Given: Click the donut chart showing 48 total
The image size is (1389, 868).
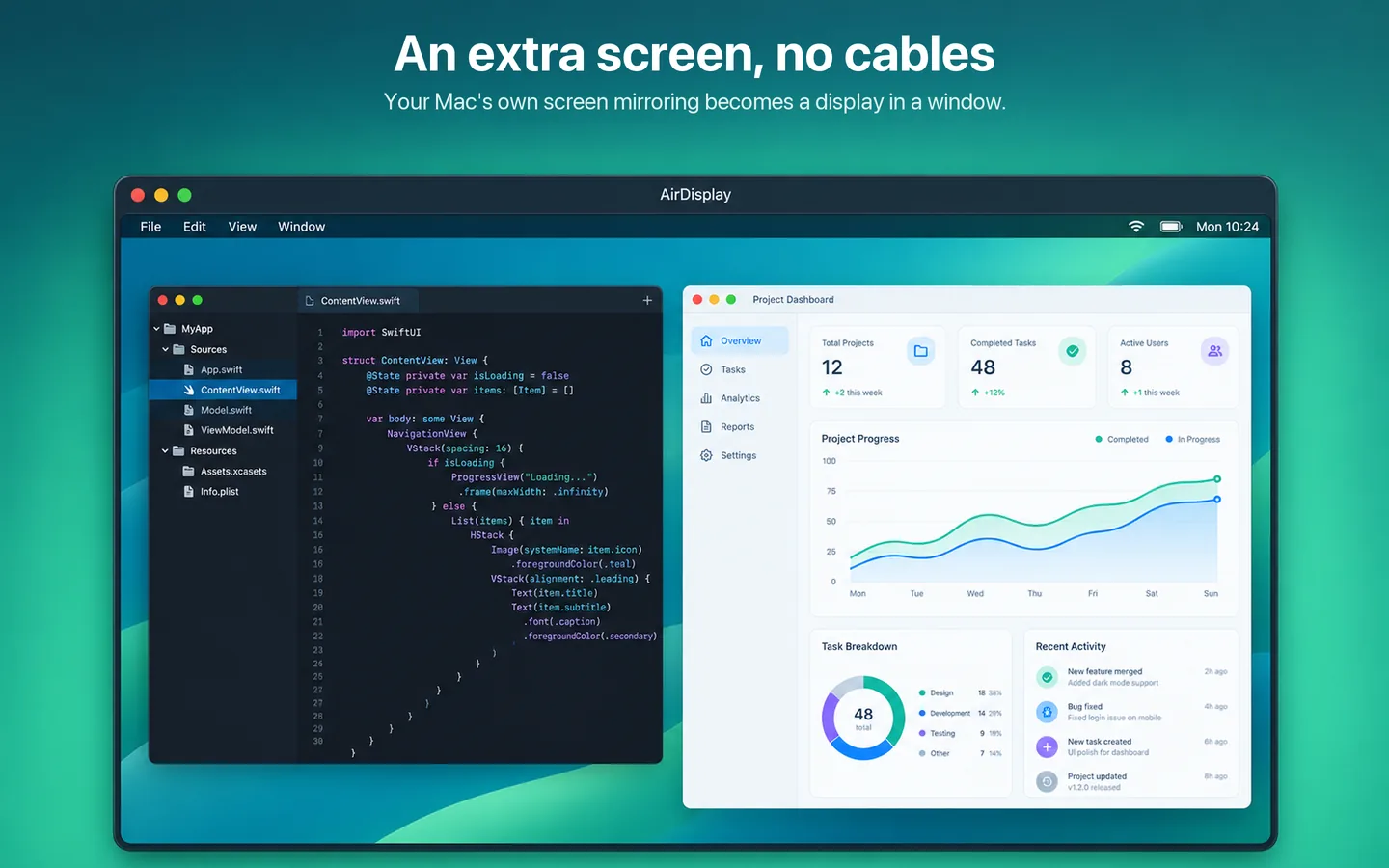Looking at the screenshot, I should click(863, 718).
